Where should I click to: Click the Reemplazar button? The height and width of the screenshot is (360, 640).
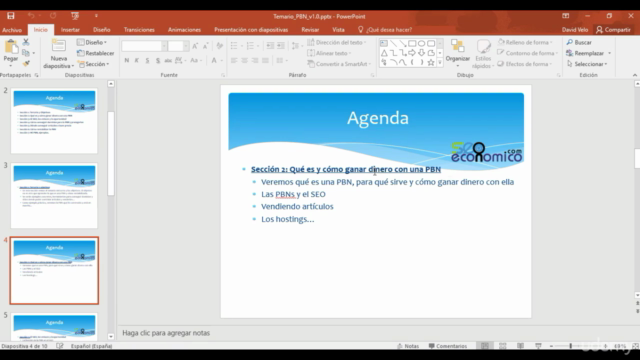point(585,53)
